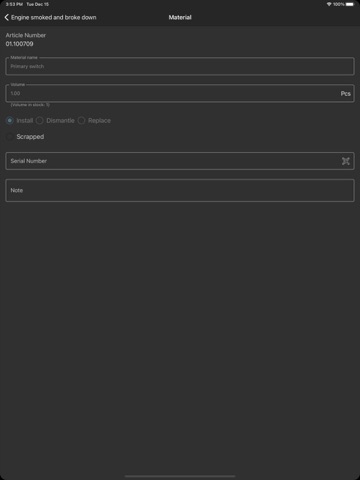
Task: Select the Dismantle radio button
Action: point(39,120)
